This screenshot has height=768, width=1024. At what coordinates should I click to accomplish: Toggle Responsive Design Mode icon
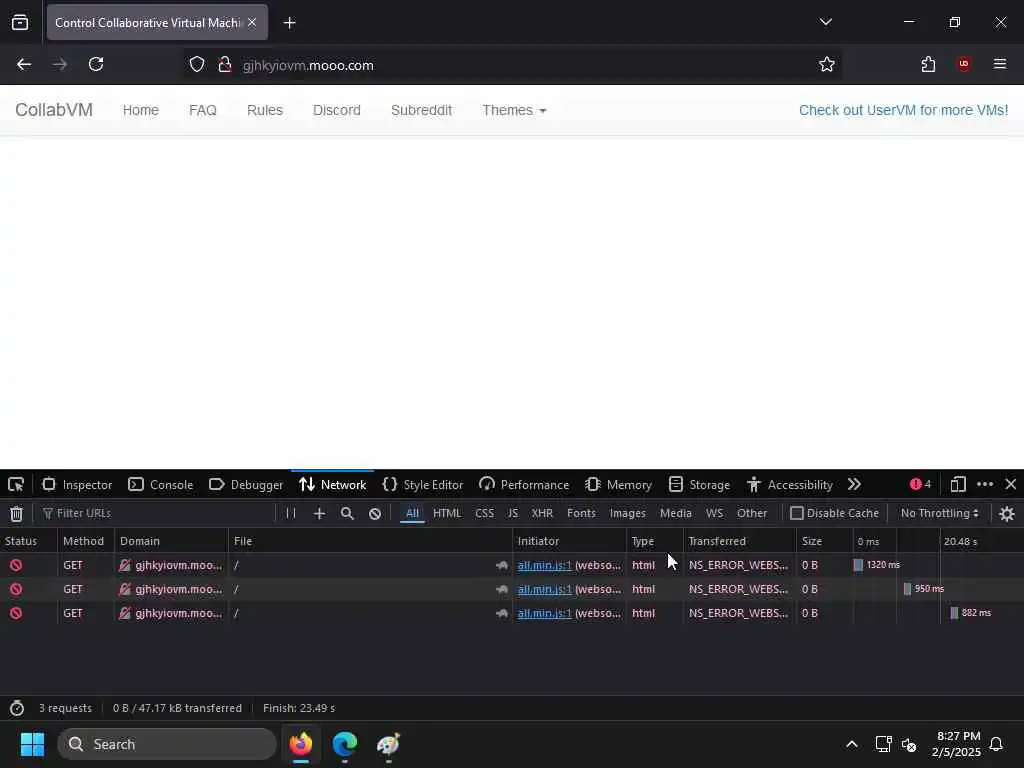(x=957, y=485)
